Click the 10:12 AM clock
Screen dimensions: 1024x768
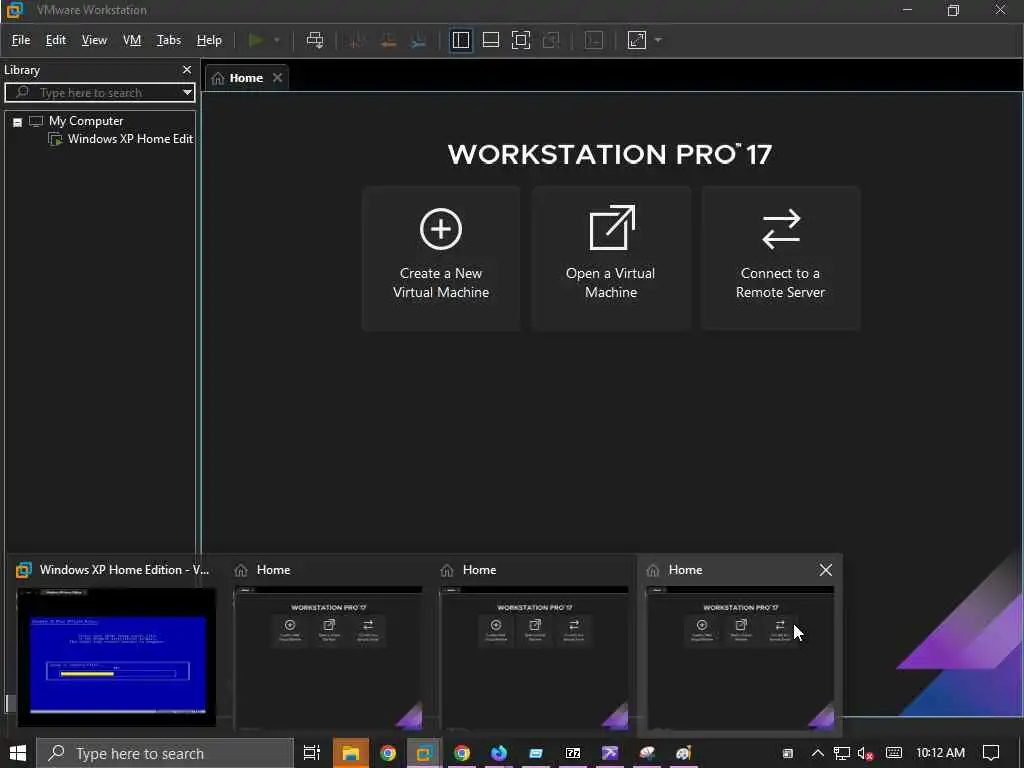coord(940,753)
